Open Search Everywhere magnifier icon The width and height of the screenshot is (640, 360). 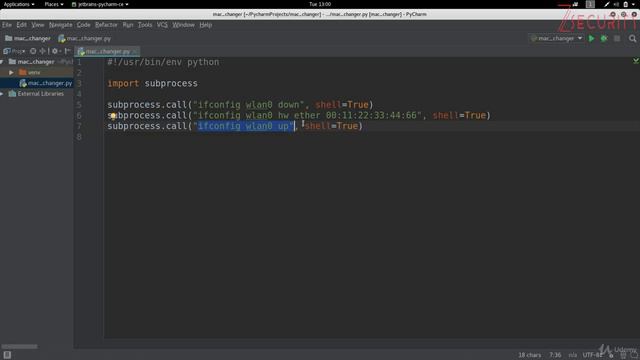(x=632, y=38)
